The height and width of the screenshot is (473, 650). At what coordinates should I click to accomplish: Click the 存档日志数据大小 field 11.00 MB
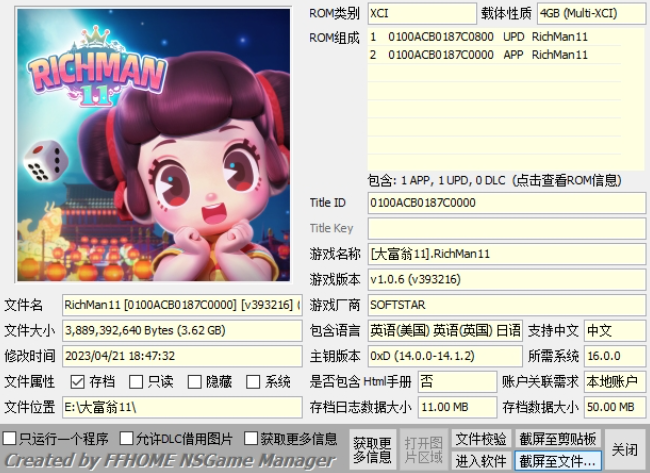point(458,408)
